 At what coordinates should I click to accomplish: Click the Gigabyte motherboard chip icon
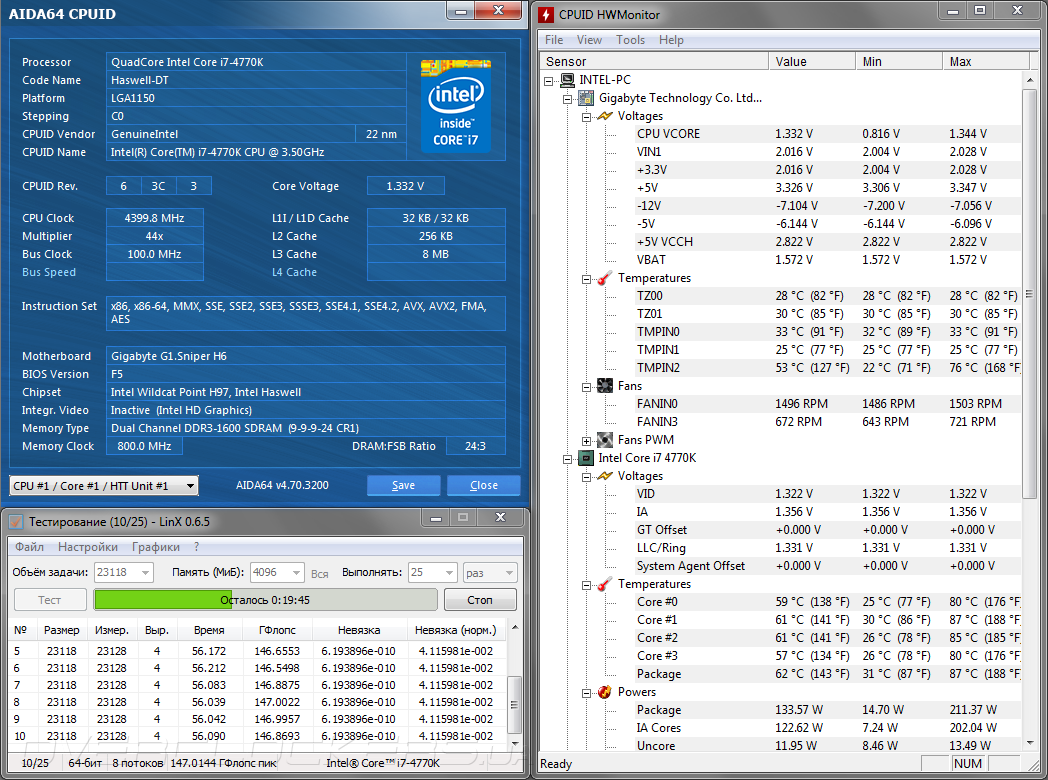586,98
